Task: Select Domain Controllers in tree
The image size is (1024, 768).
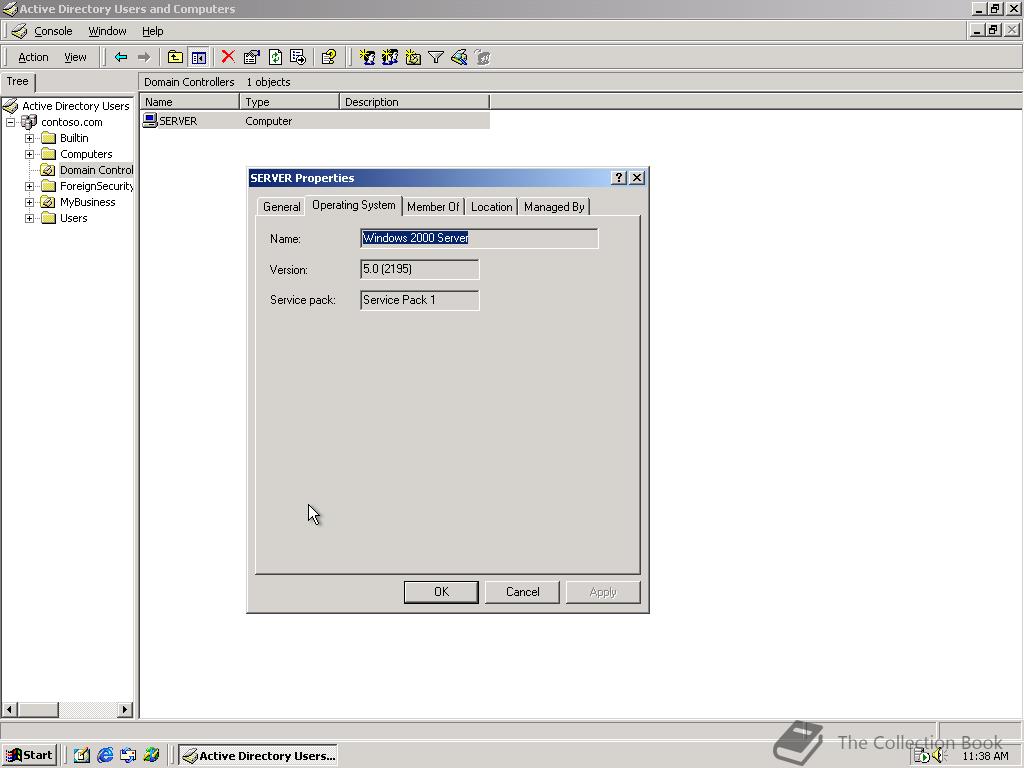Action: pos(96,170)
